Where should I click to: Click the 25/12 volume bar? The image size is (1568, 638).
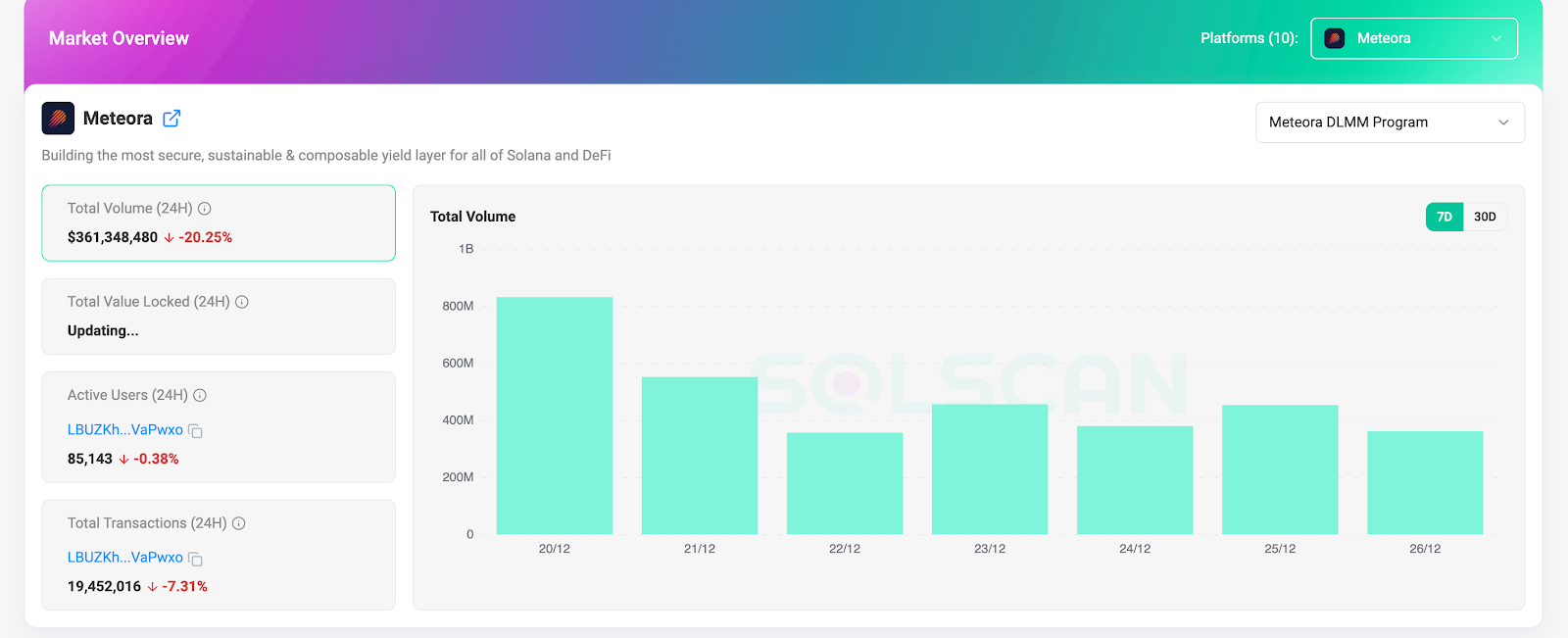click(1280, 469)
